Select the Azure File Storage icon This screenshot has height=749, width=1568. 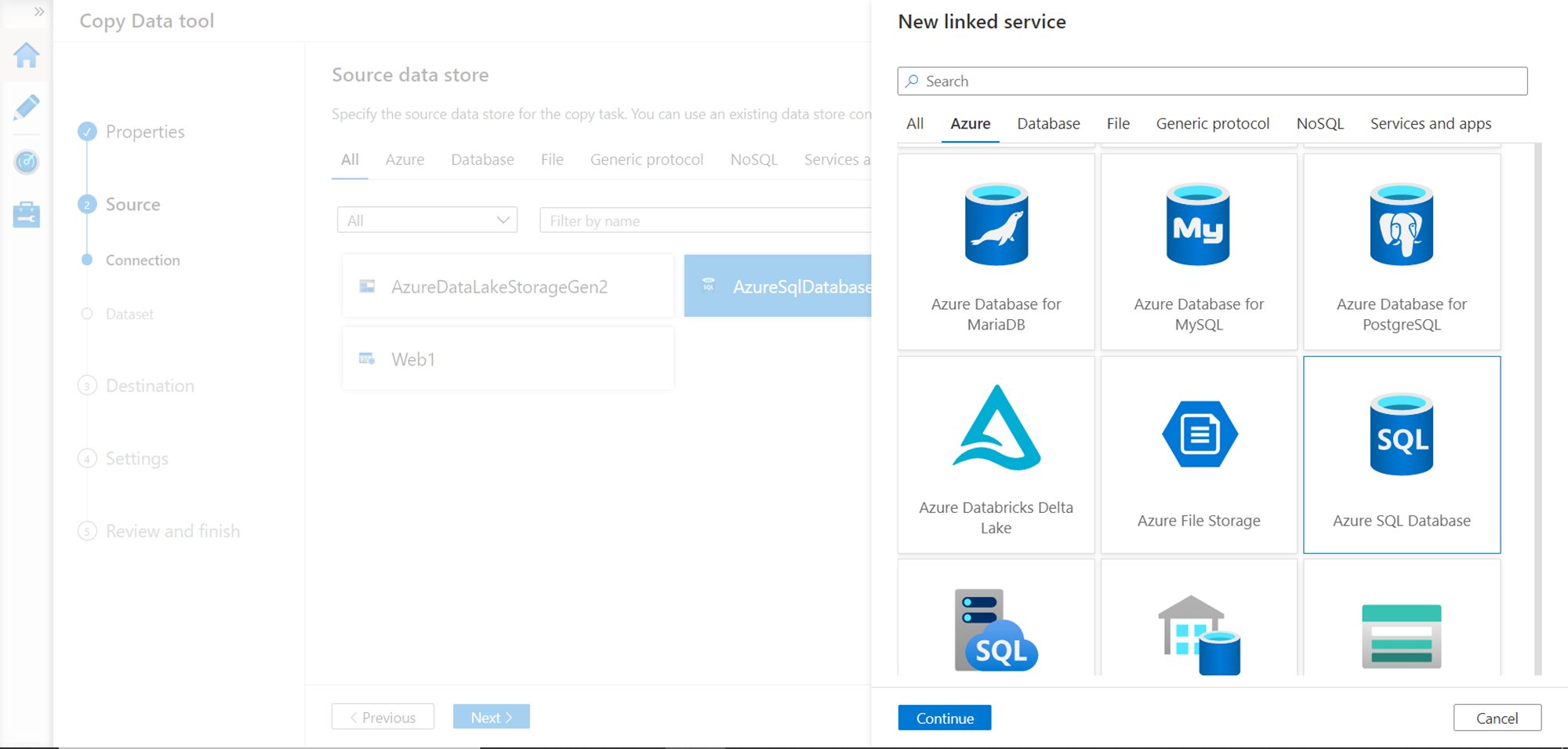(x=1200, y=434)
